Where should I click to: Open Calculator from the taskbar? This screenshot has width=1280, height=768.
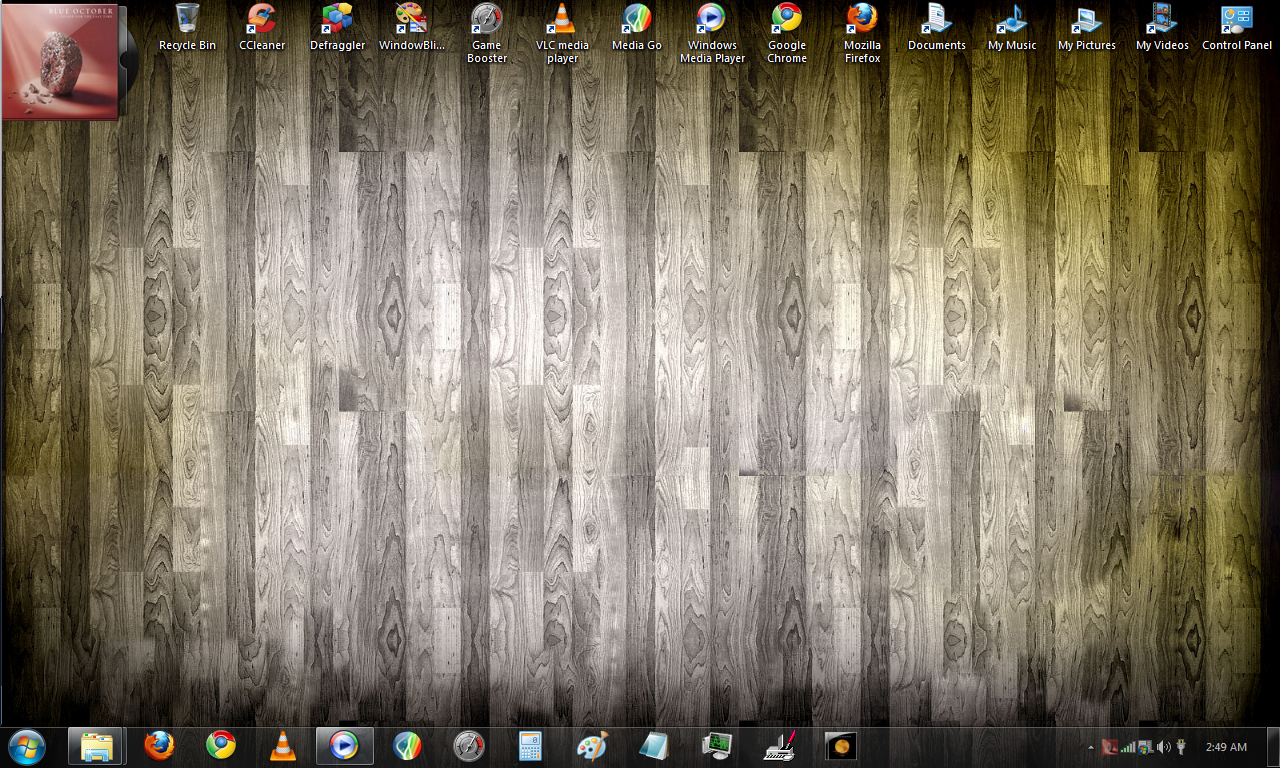(531, 746)
